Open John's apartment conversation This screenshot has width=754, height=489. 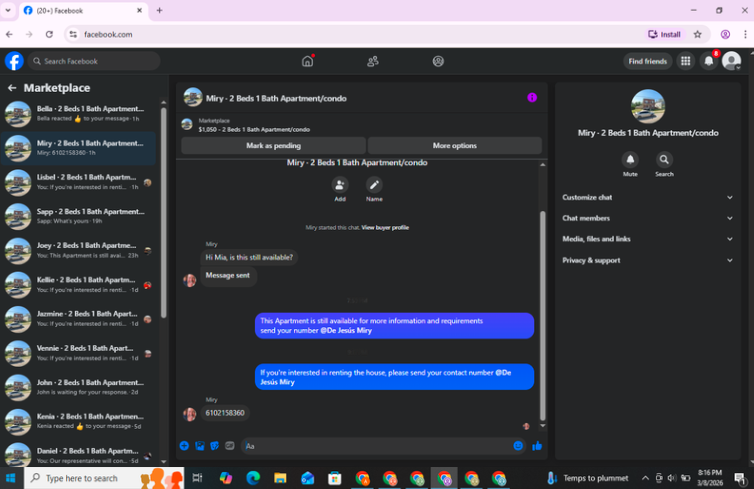point(79,387)
